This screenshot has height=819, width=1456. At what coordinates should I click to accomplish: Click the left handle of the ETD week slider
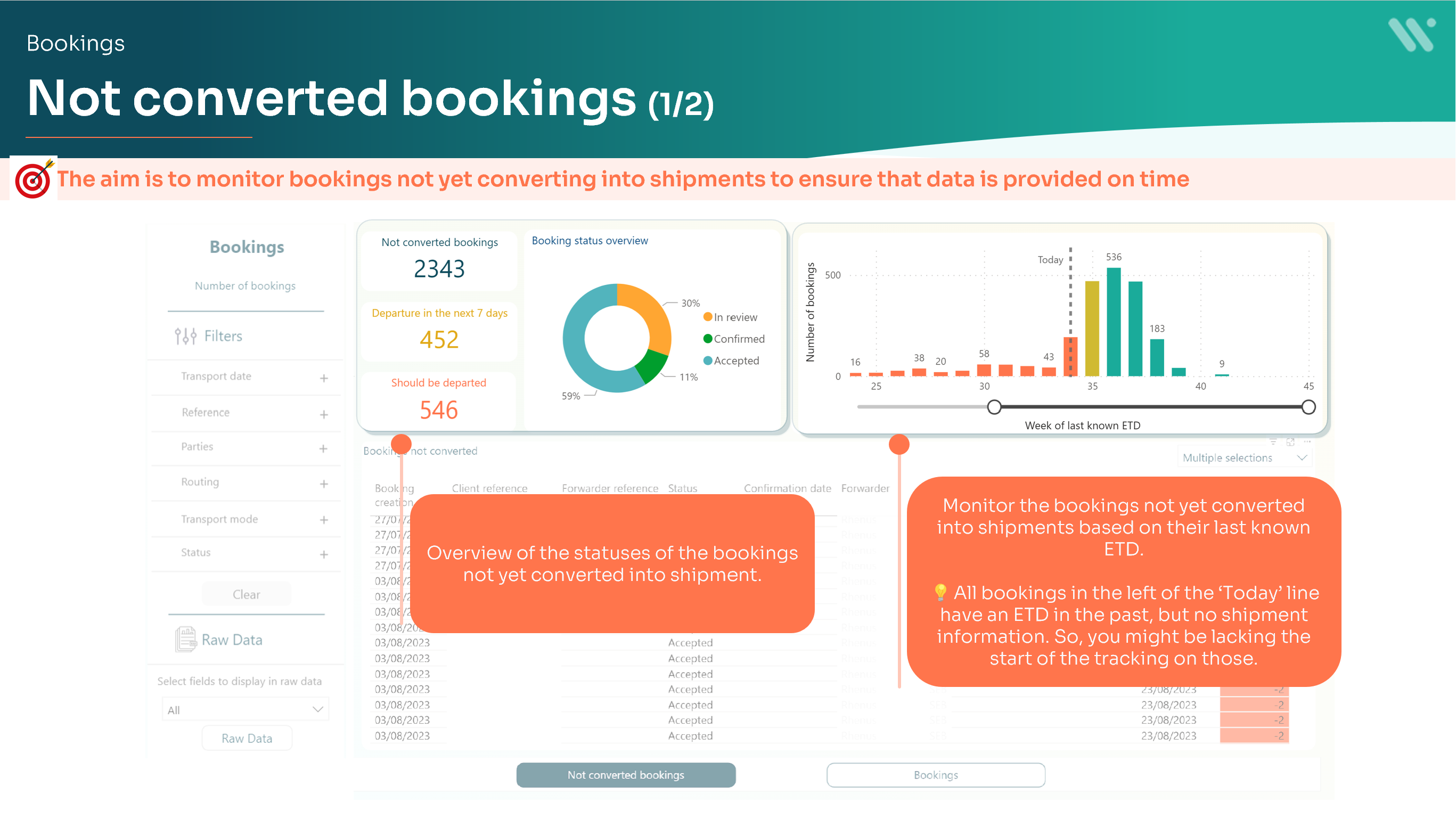[994, 406]
